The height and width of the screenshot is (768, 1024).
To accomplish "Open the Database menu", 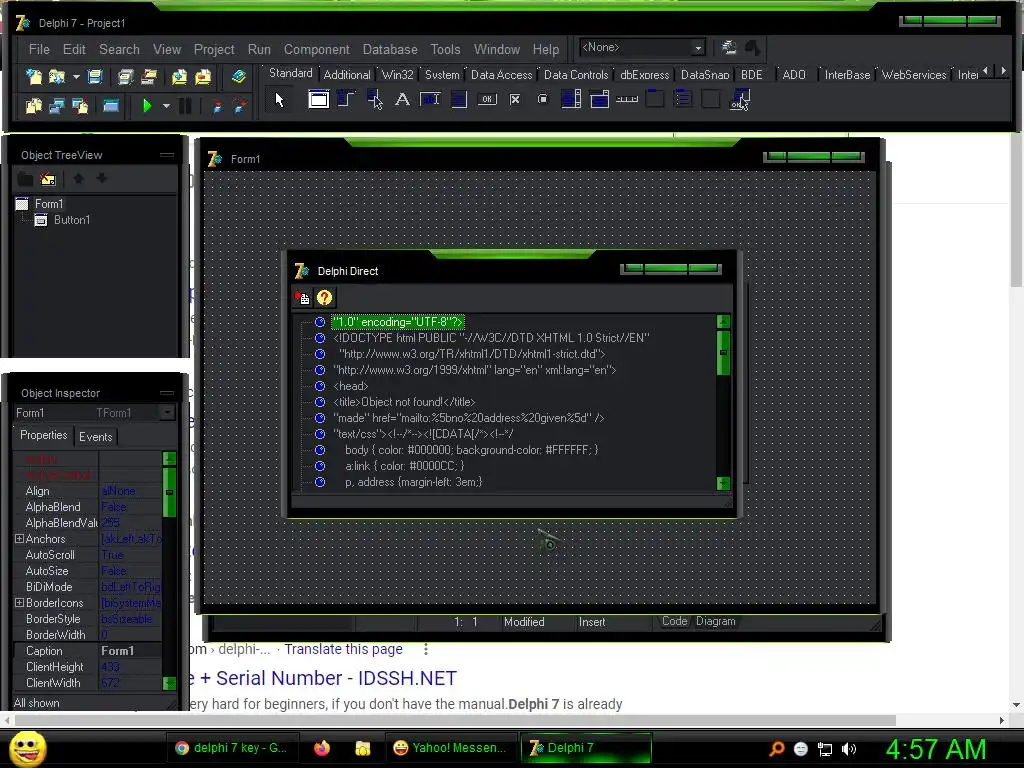I will tap(390, 50).
